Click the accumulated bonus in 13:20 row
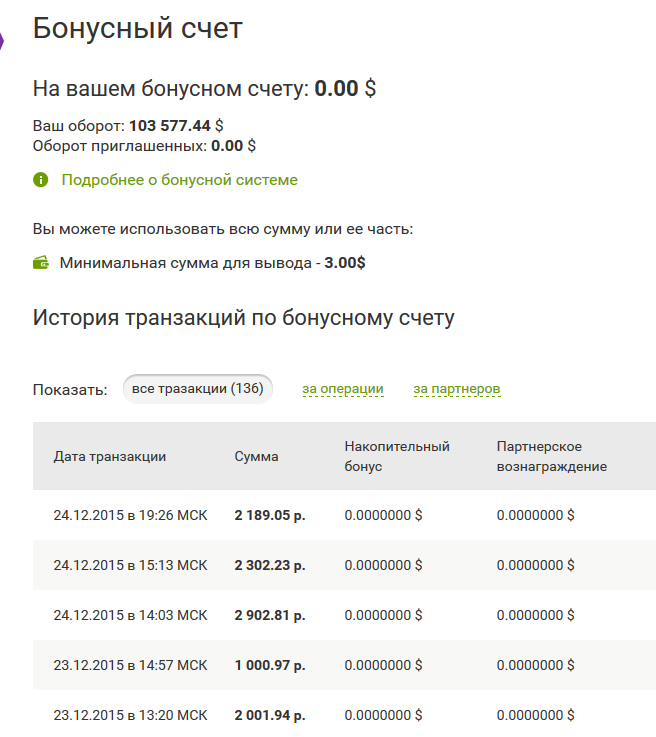The image size is (656, 737). (x=383, y=715)
